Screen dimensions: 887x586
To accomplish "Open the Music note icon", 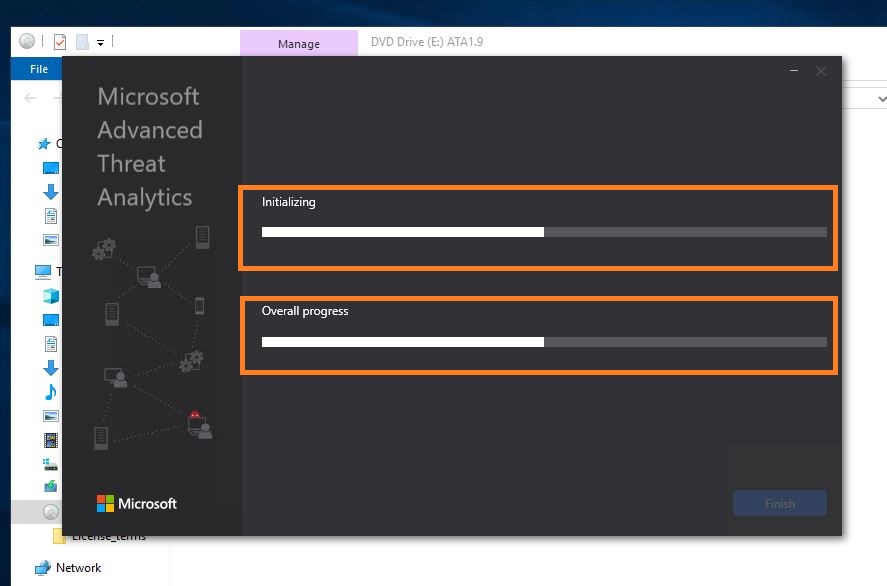I will 51,392.
